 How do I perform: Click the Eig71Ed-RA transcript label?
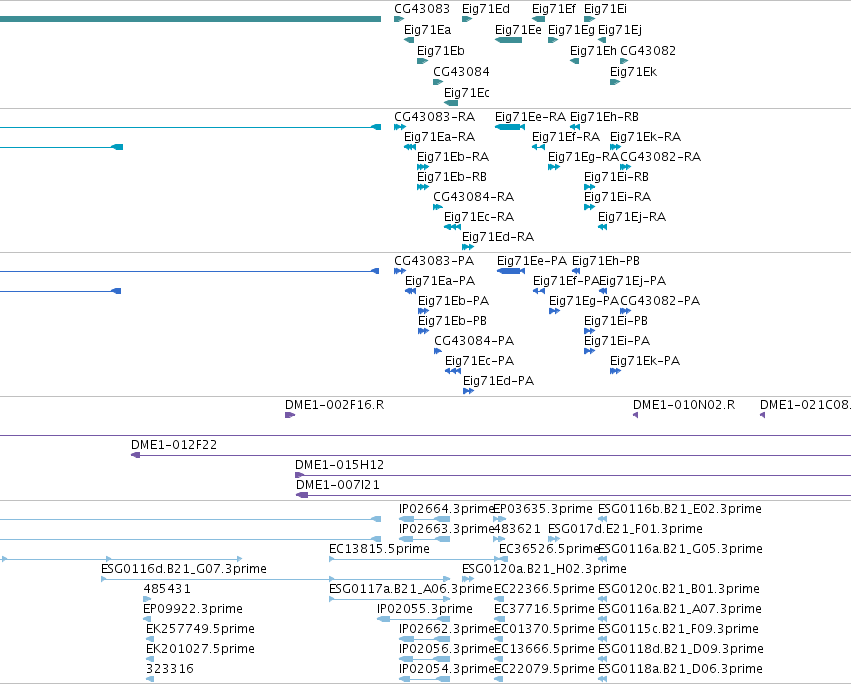point(498,237)
